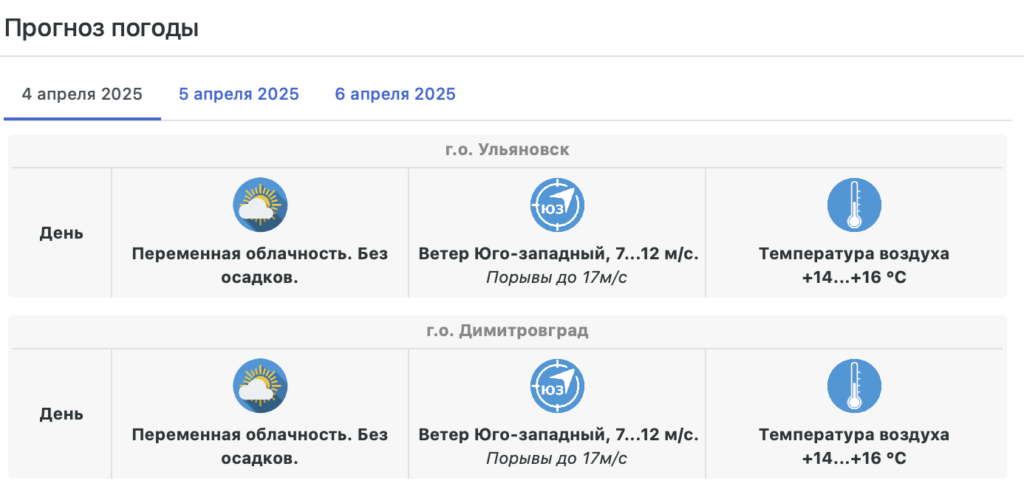Open the 6 апреля 2025 forecast tab
The height and width of the screenshot is (489, 1024).
(395, 95)
